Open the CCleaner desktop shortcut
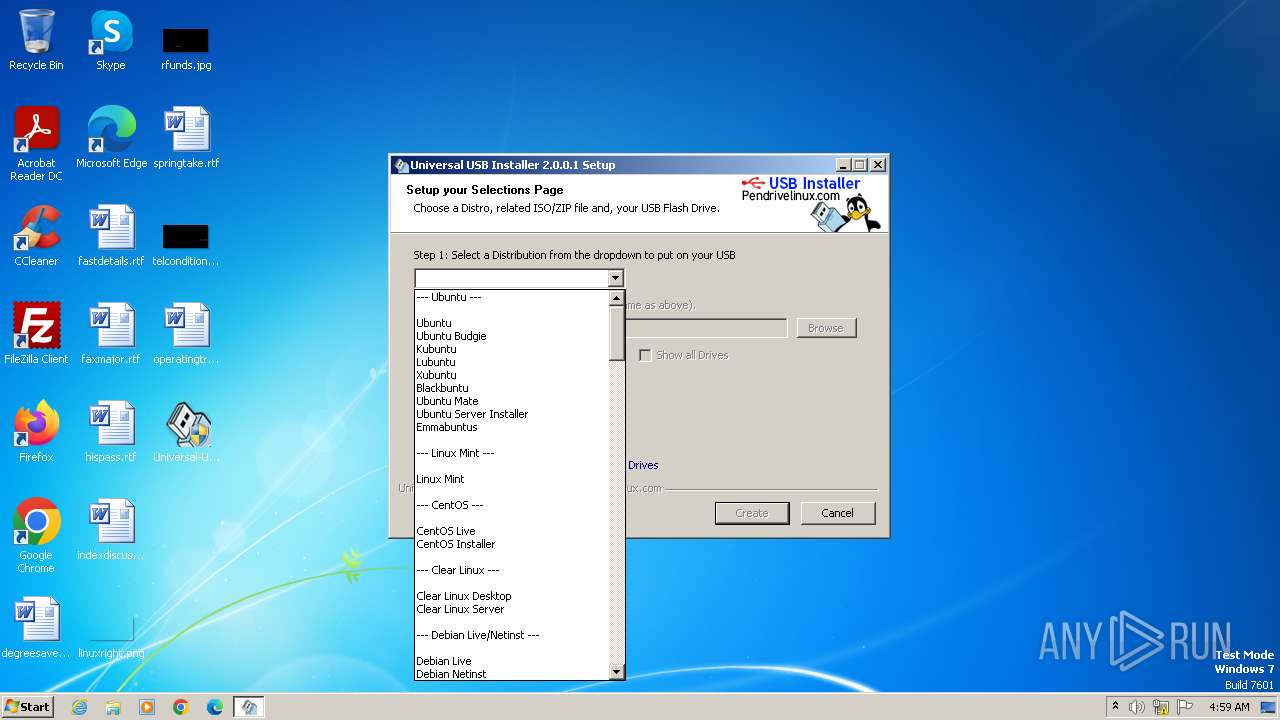 [36, 236]
